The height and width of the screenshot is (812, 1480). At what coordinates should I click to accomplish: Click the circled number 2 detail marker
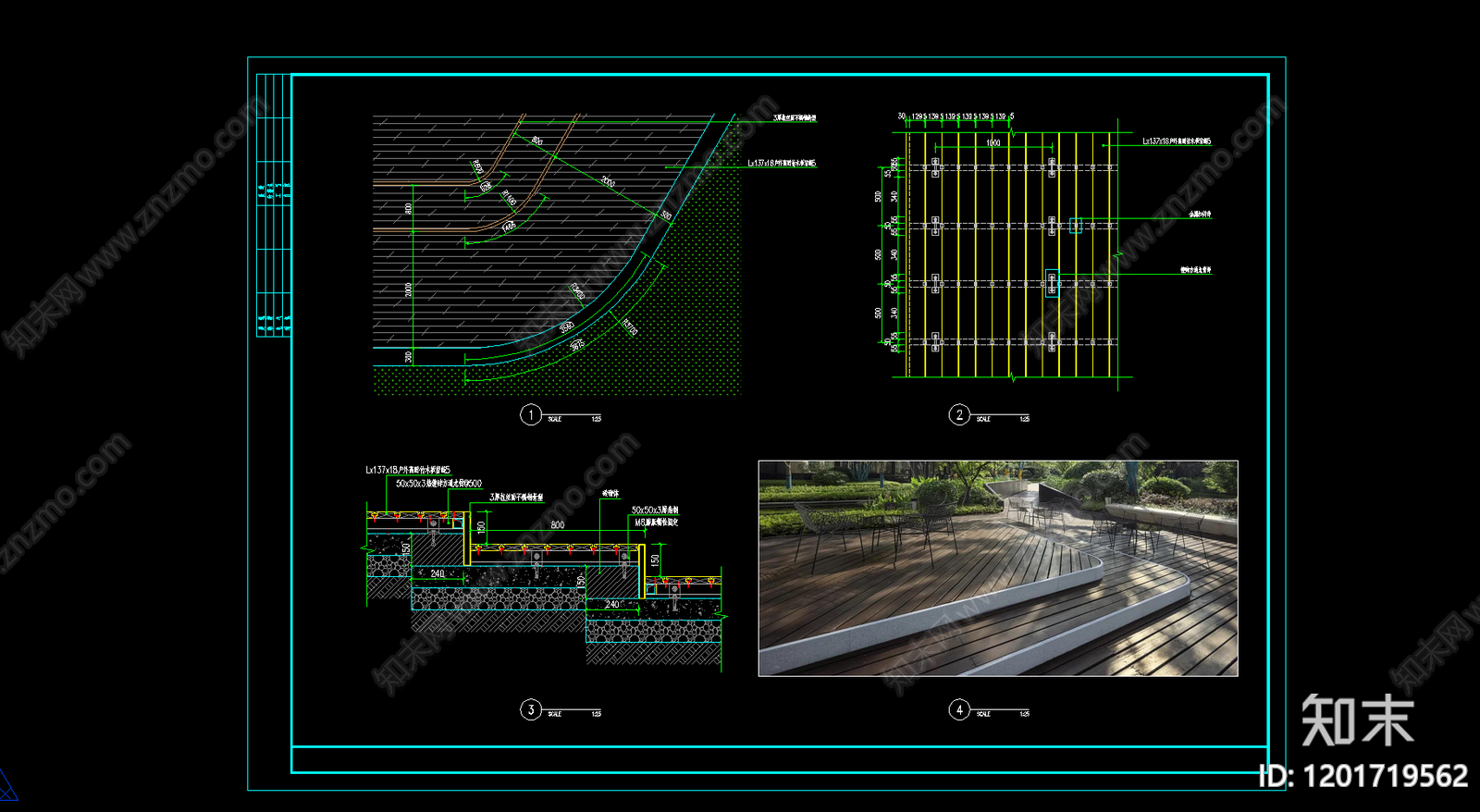point(959,414)
